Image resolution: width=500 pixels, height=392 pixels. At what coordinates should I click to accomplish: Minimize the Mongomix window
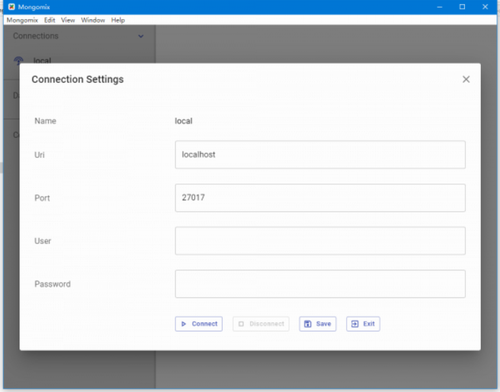[x=440, y=7]
